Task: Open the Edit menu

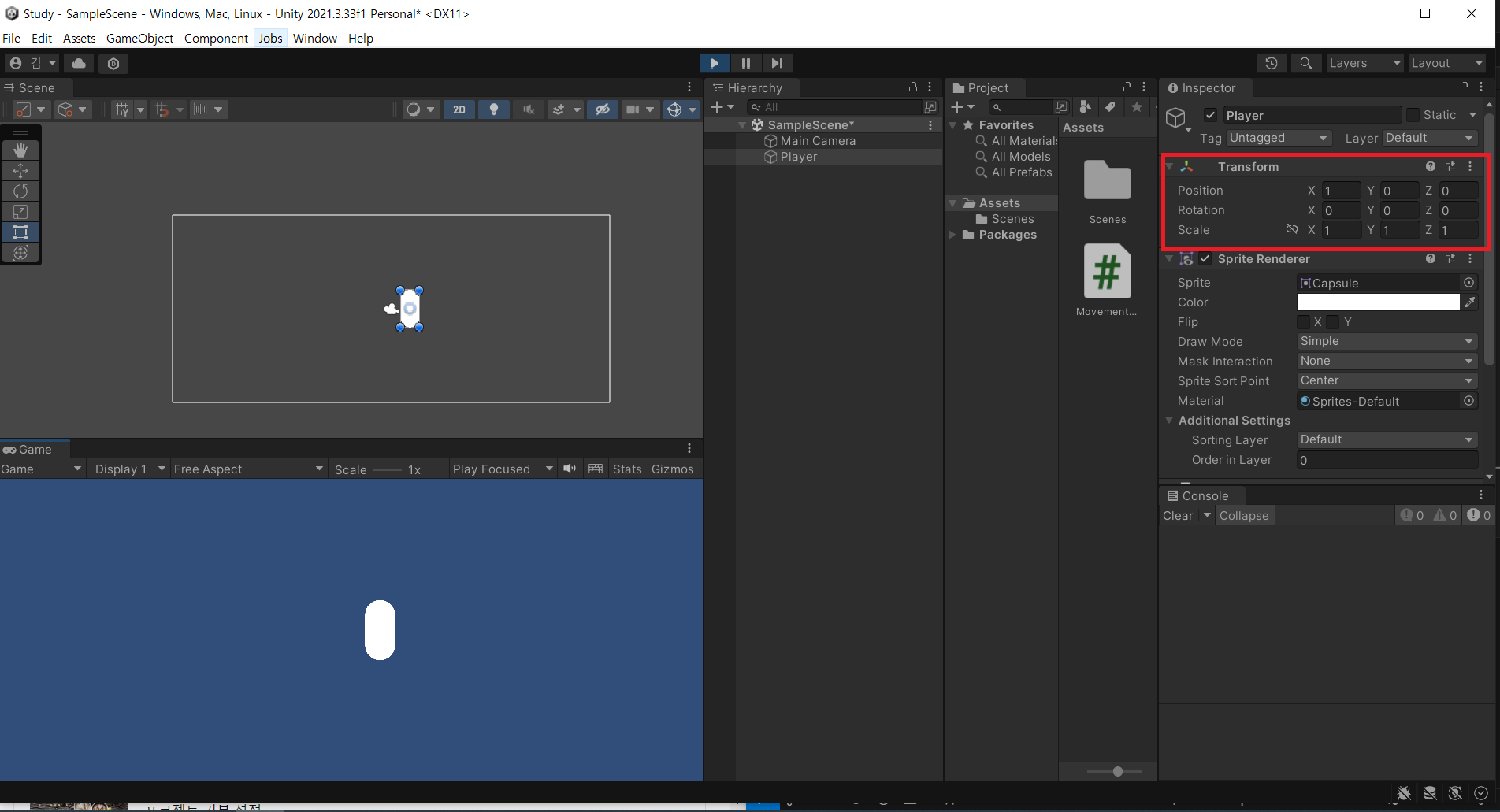Action: [42, 38]
